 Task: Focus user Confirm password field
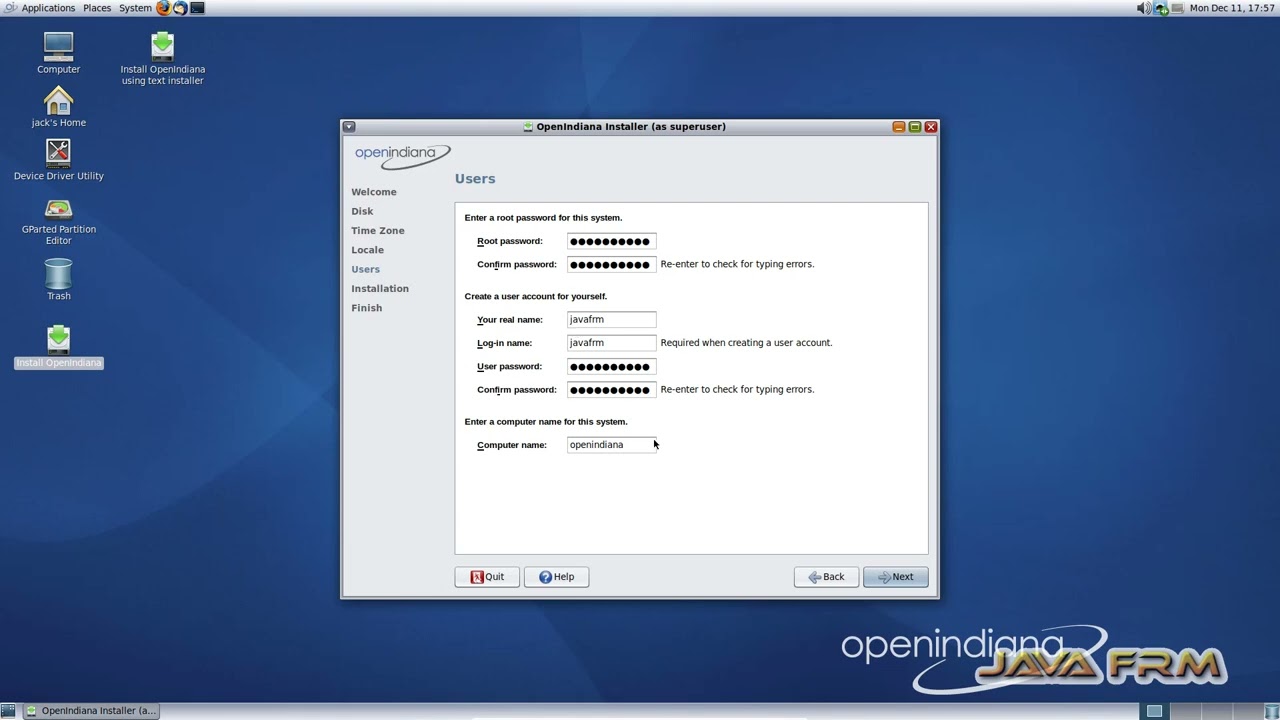coord(611,390)
